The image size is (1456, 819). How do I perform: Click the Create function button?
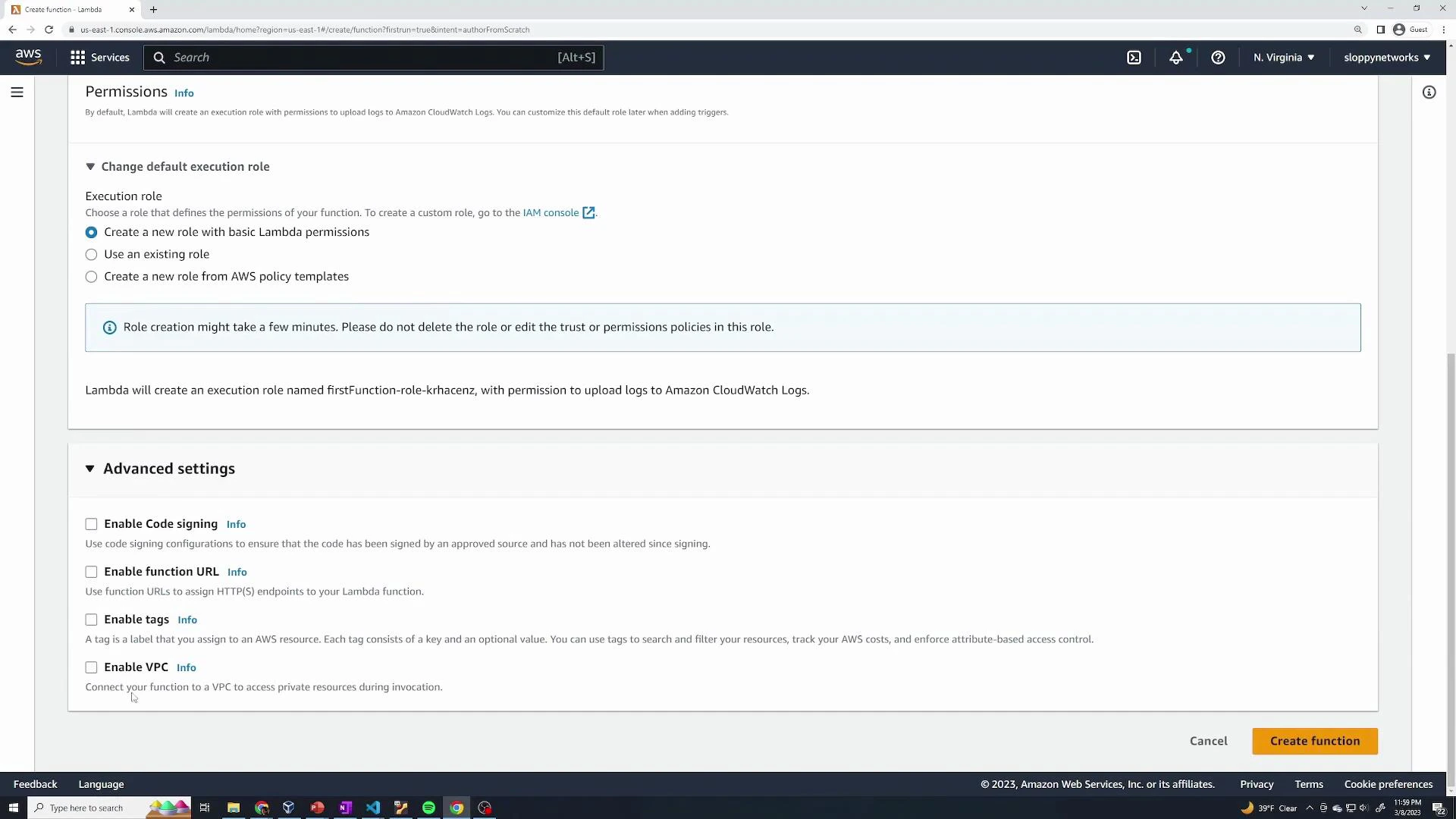[x=1314, y=741]
